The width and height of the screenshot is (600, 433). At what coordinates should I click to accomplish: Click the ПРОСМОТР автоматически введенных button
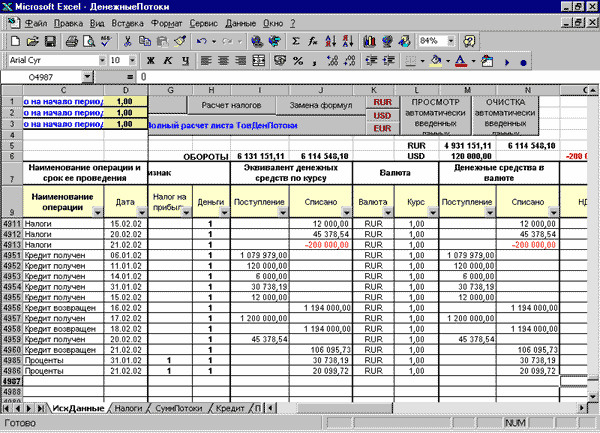435,116
